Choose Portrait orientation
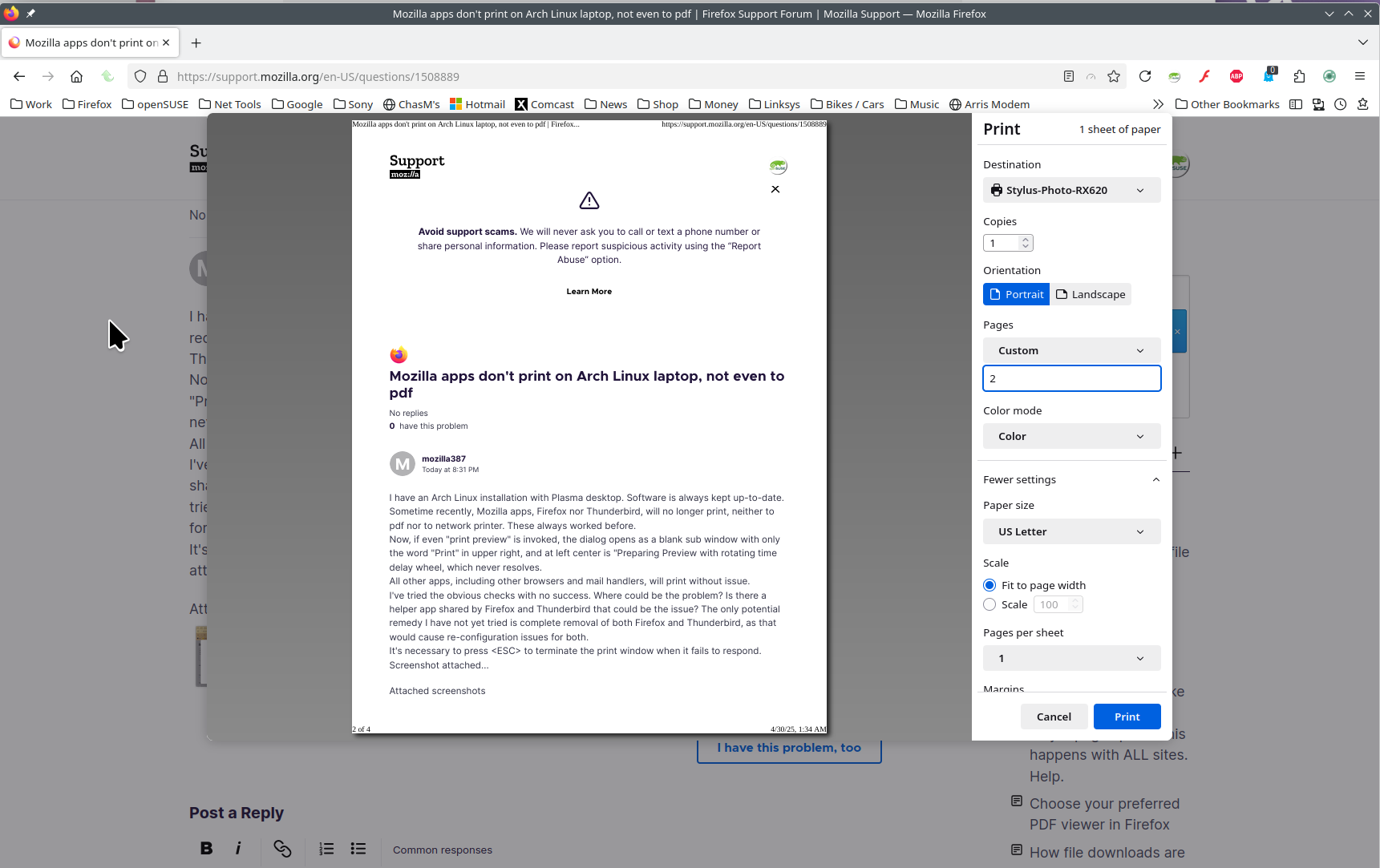 1016,294
